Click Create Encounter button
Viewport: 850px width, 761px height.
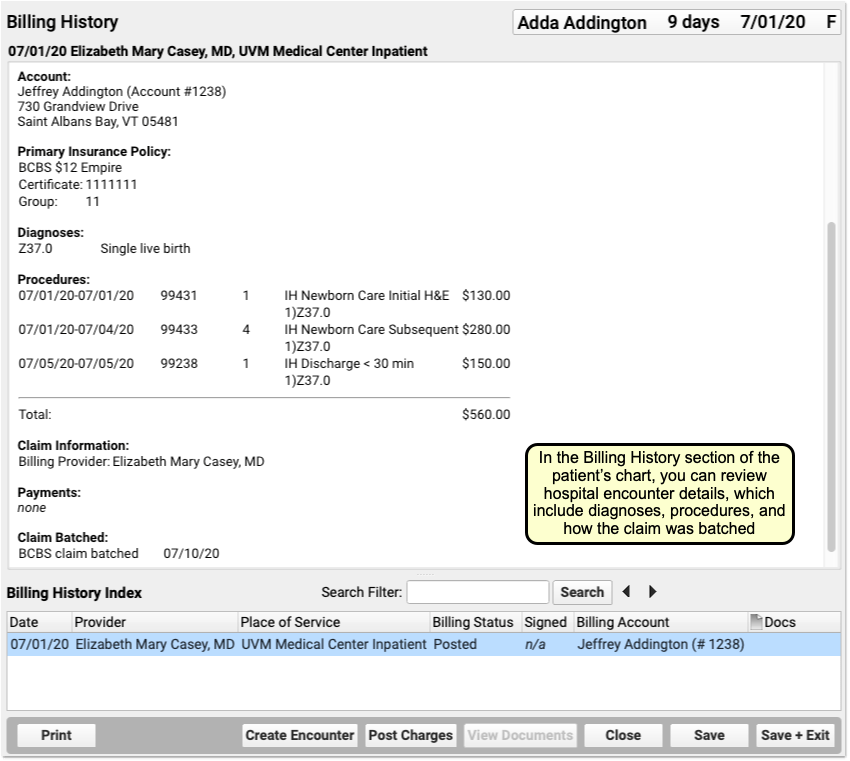300,735
